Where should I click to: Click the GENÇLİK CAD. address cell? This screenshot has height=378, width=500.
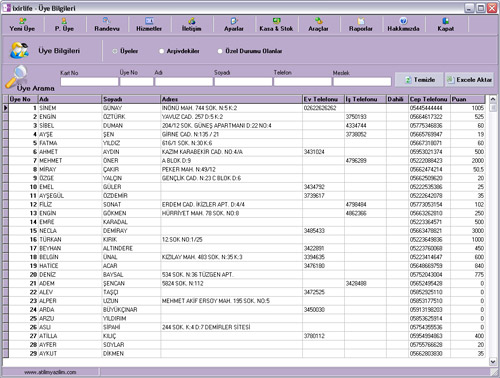pyautogui.click(x=231, y=178)
